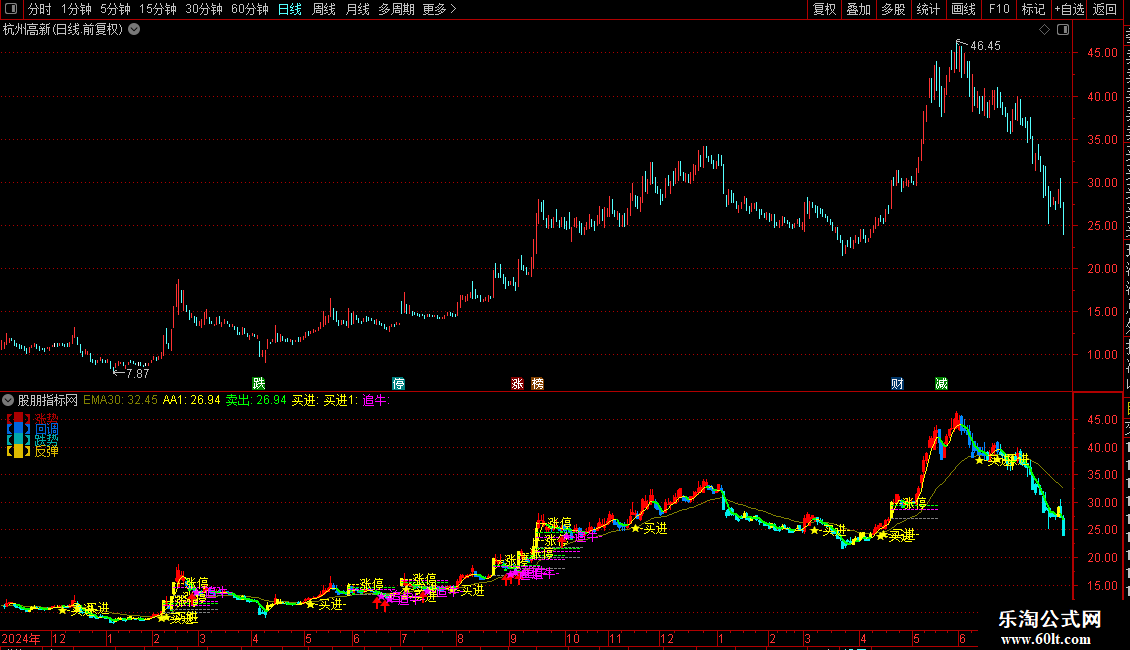The image size is (1130, 650).
Task: Expand the 更多 periods menu
Action: 439,9
